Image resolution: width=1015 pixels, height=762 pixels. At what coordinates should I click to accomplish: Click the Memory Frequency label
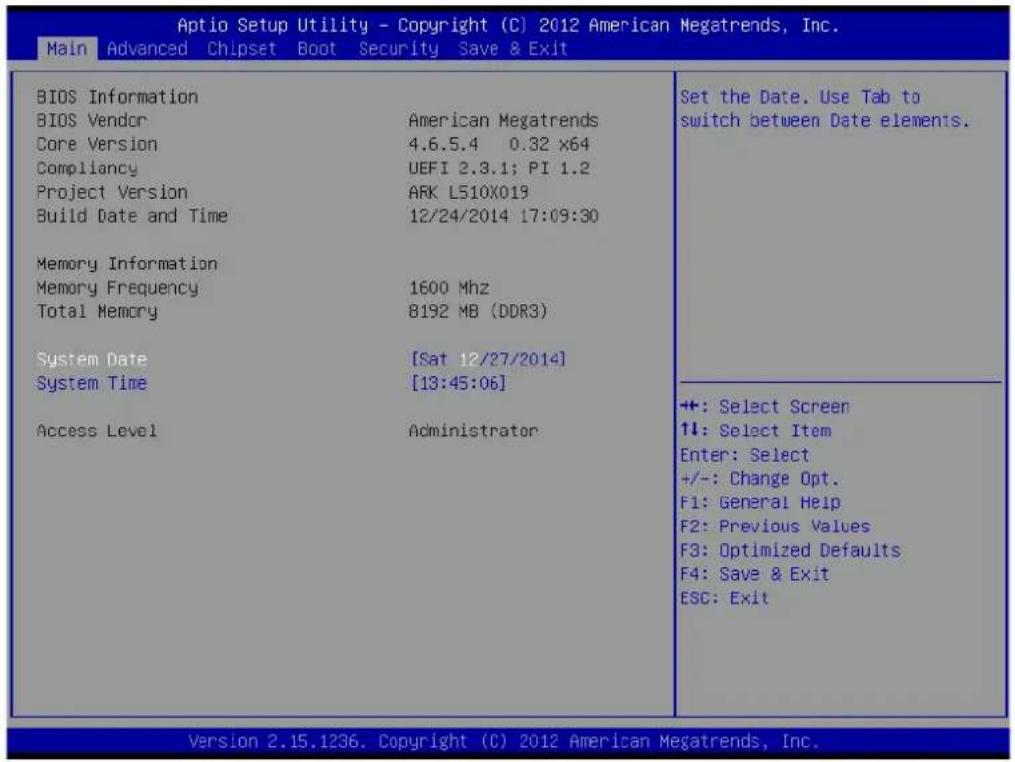(x=117, y=288)
